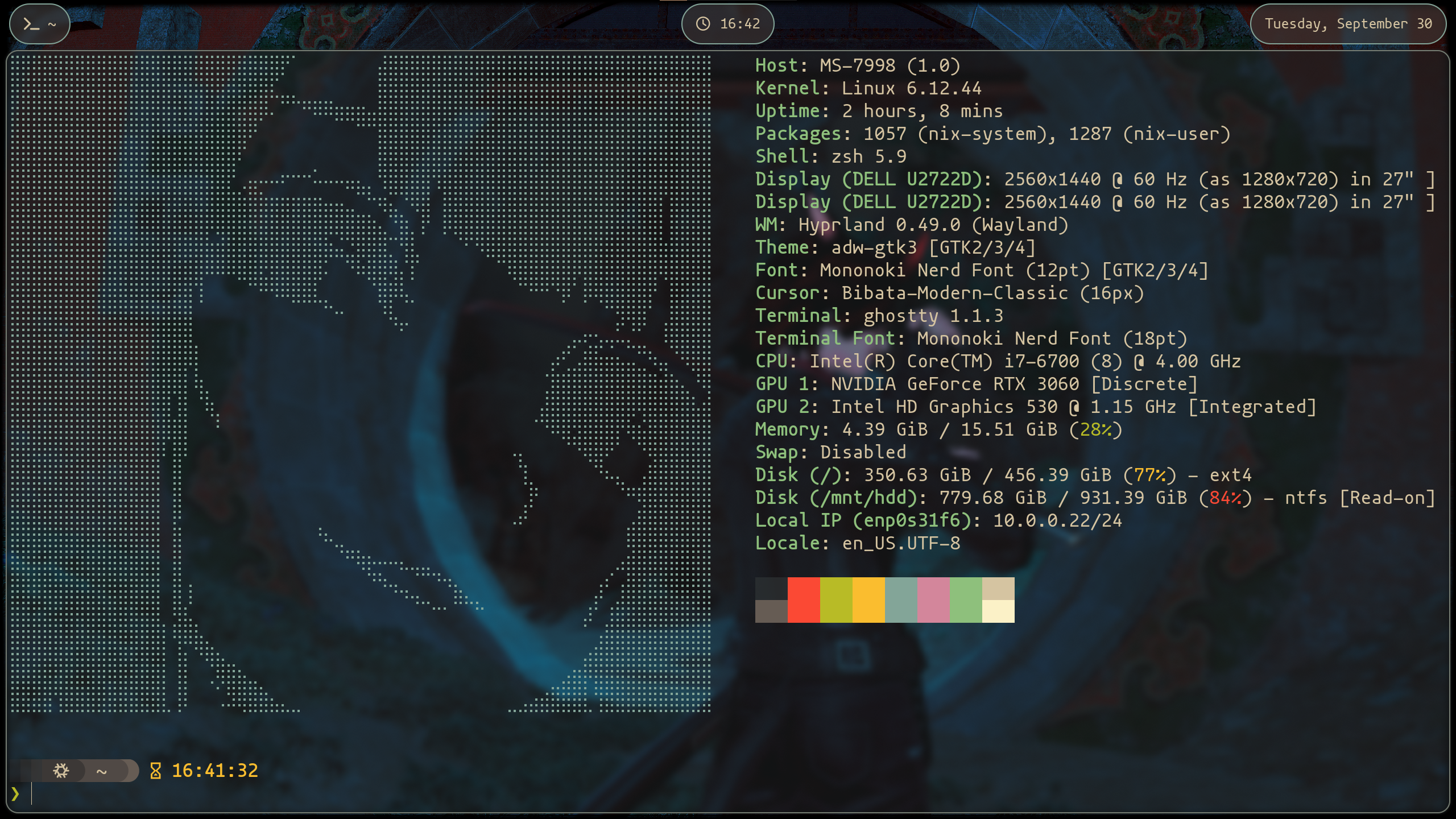Click the tilde workspace title in the top bar
Viewport: 1456px width, 819px height.
52,24
